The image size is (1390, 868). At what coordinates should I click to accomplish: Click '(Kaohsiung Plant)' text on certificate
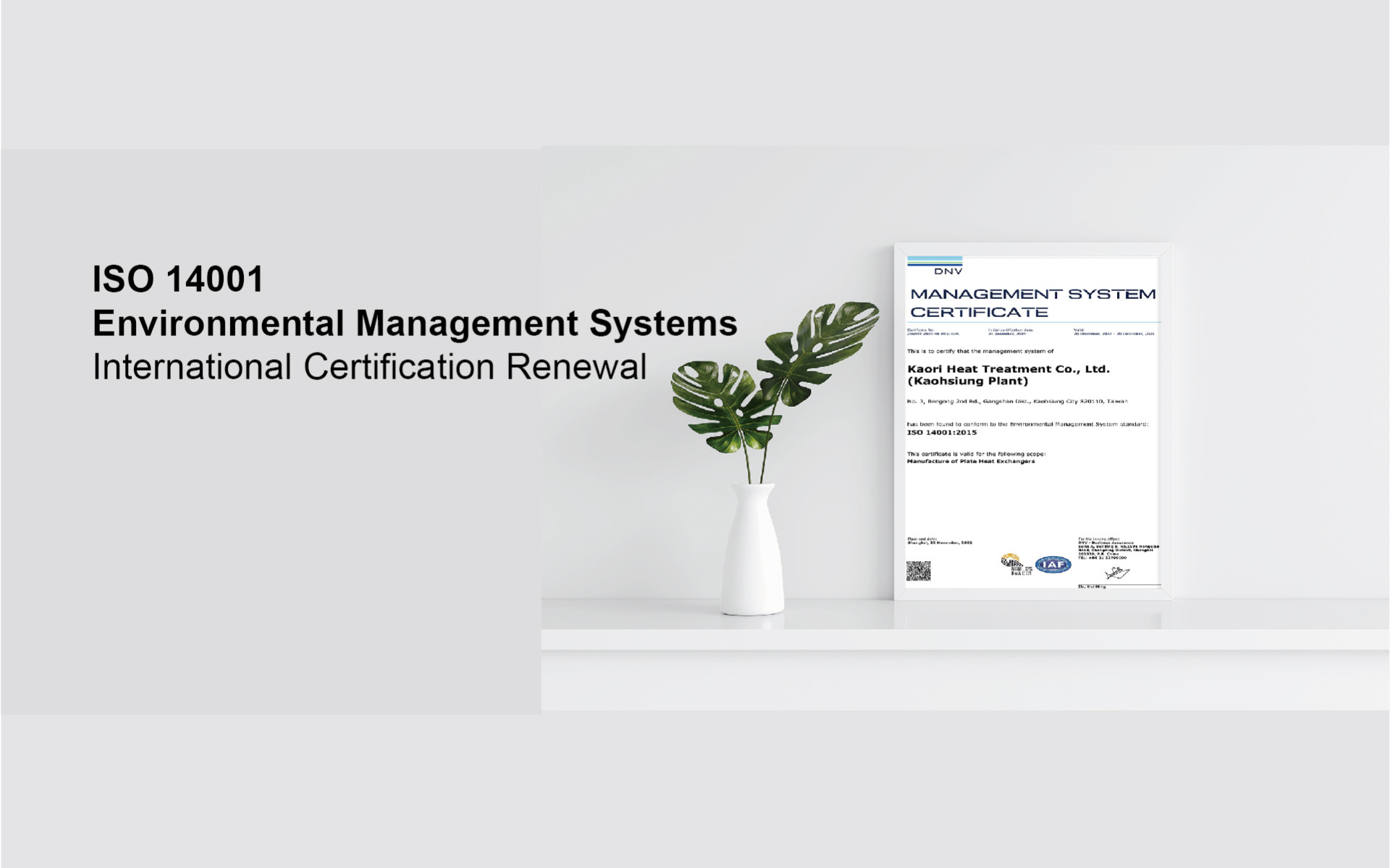967,381
